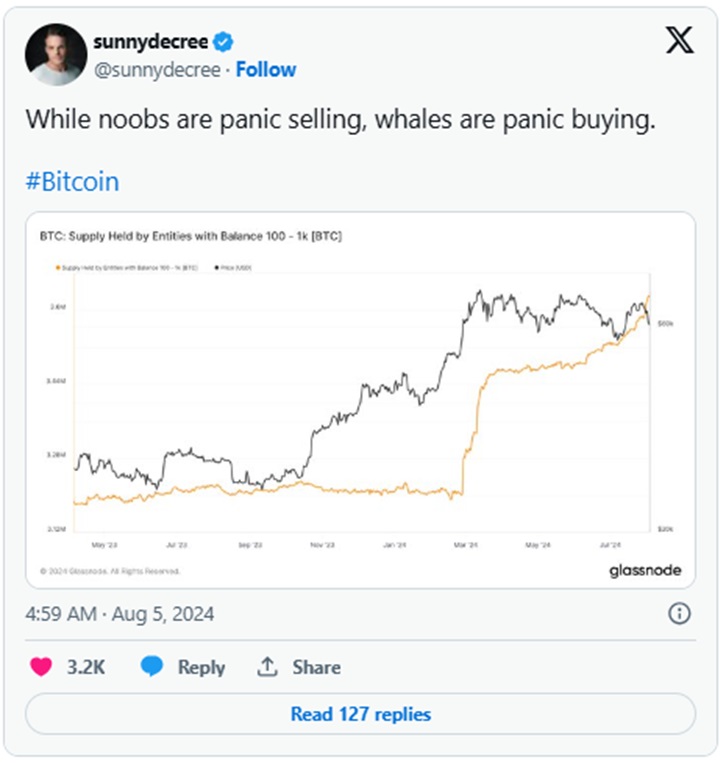Viewport: 726px width, 763px height.
Task: Click the @sunnydecree handle
Action: pos(157,70)
